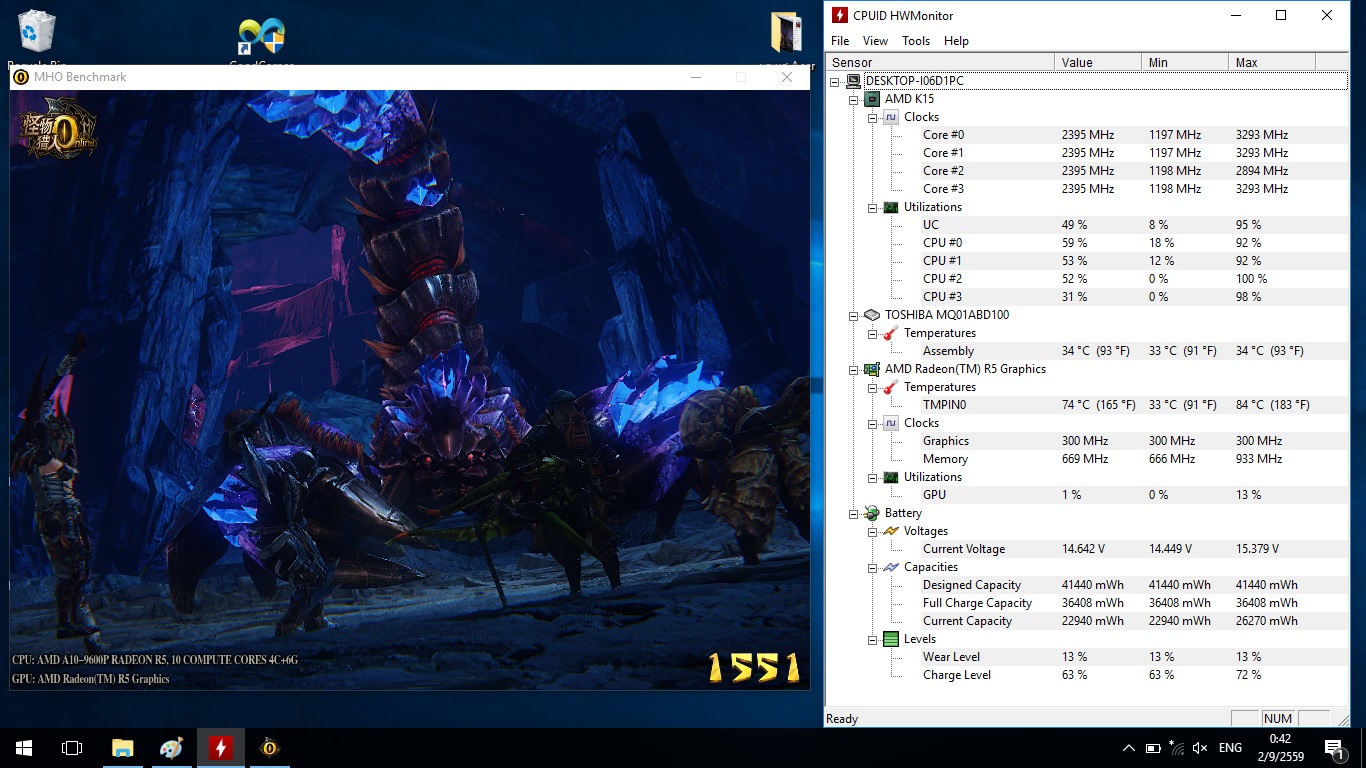This screenshot has height=768, width=1366.
Task: Click the Task View icon
Action: tap(72, 747)
